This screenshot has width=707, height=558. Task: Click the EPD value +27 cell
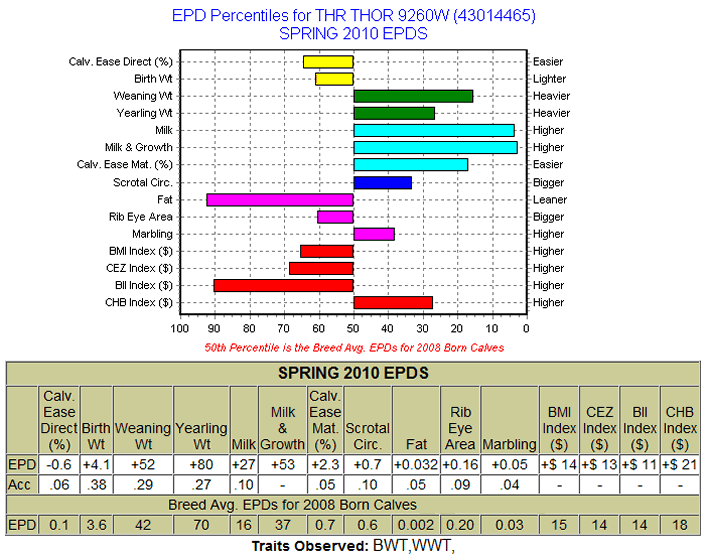(x=244, y=464)
